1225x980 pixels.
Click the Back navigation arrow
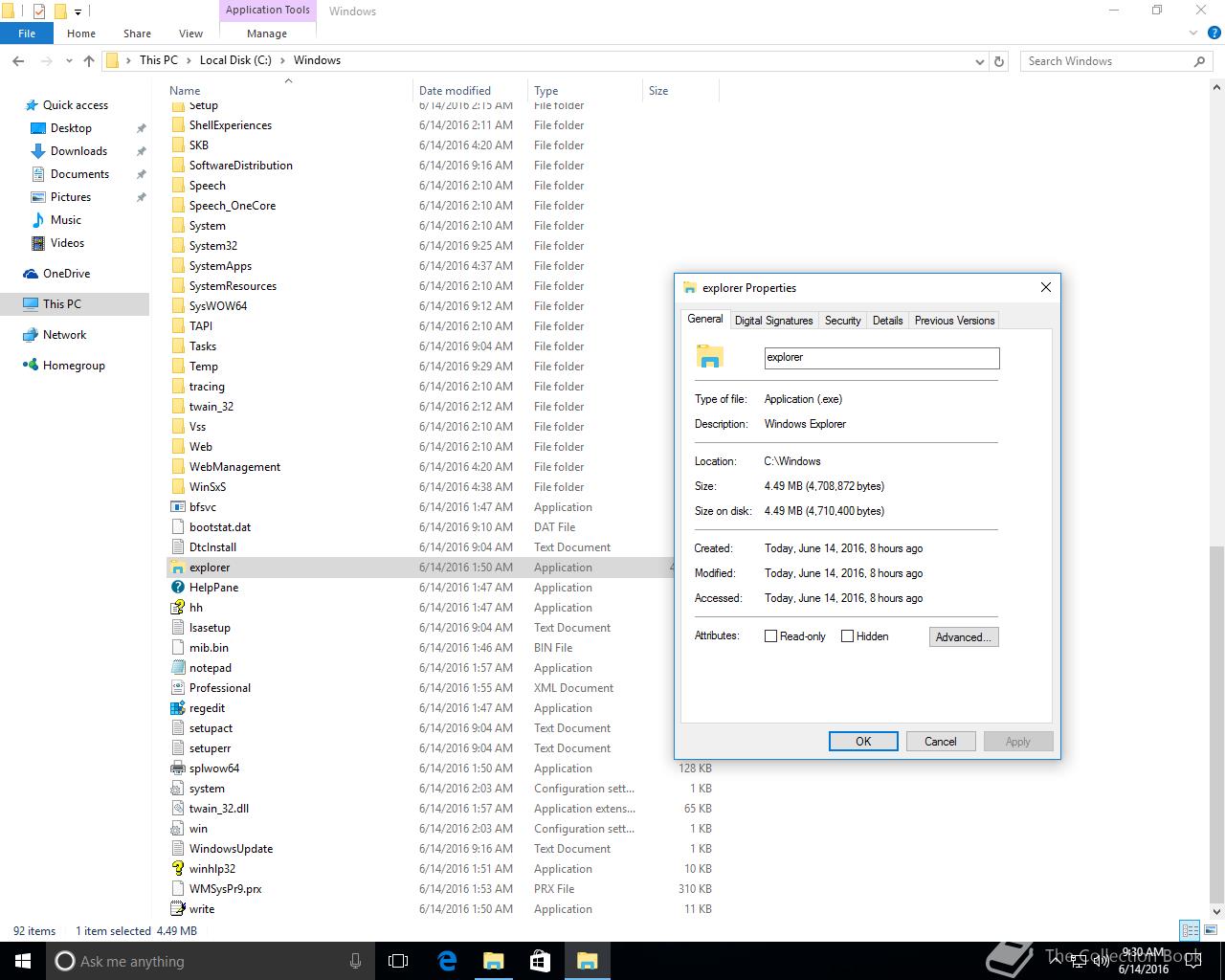18,60
